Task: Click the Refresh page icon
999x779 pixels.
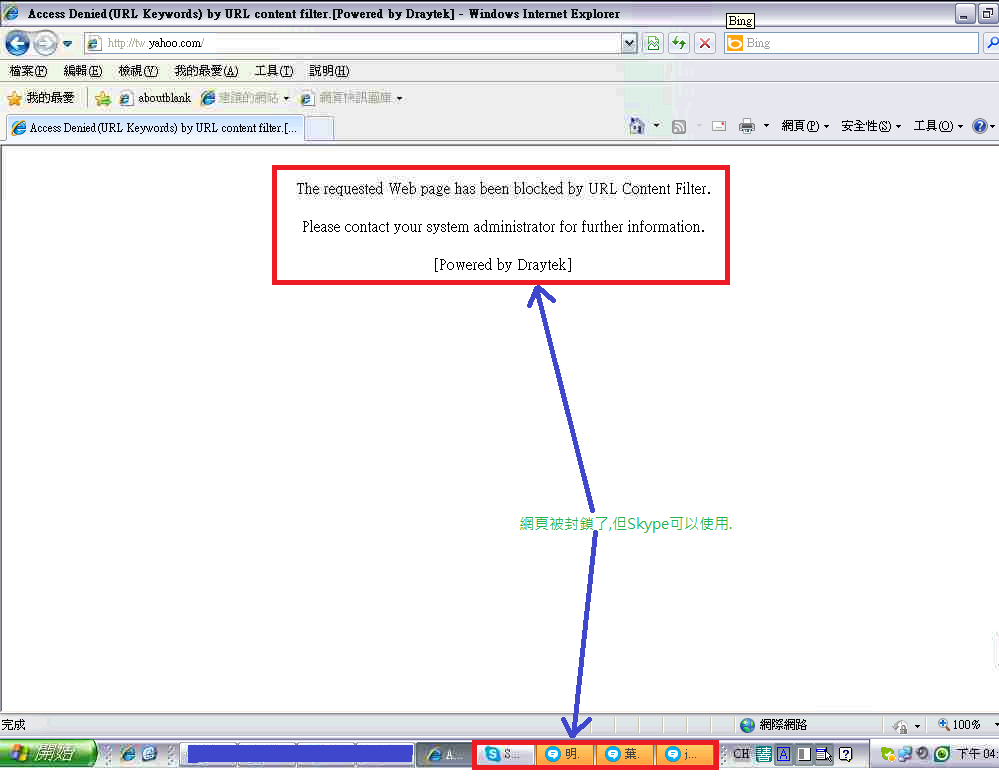Action: pyautogui.click(x=679, y=43)
